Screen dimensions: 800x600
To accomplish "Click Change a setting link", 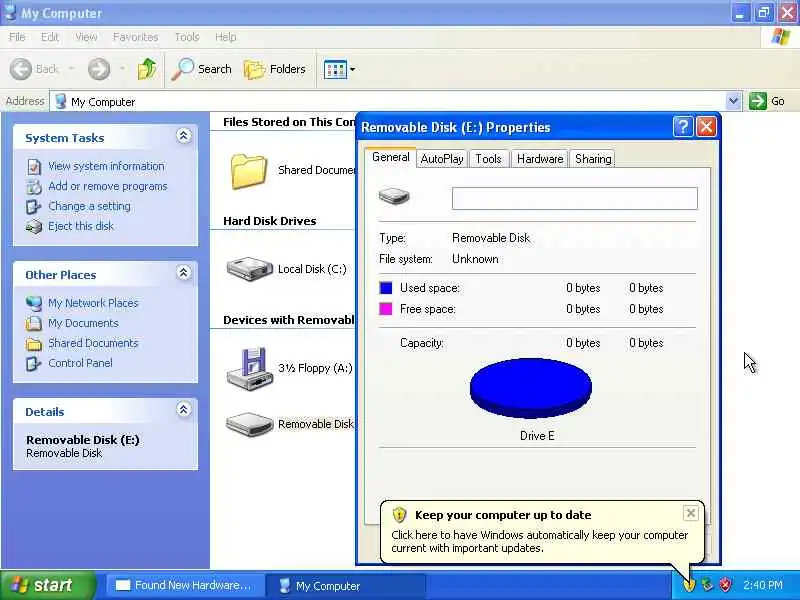I will click(89, 206).
